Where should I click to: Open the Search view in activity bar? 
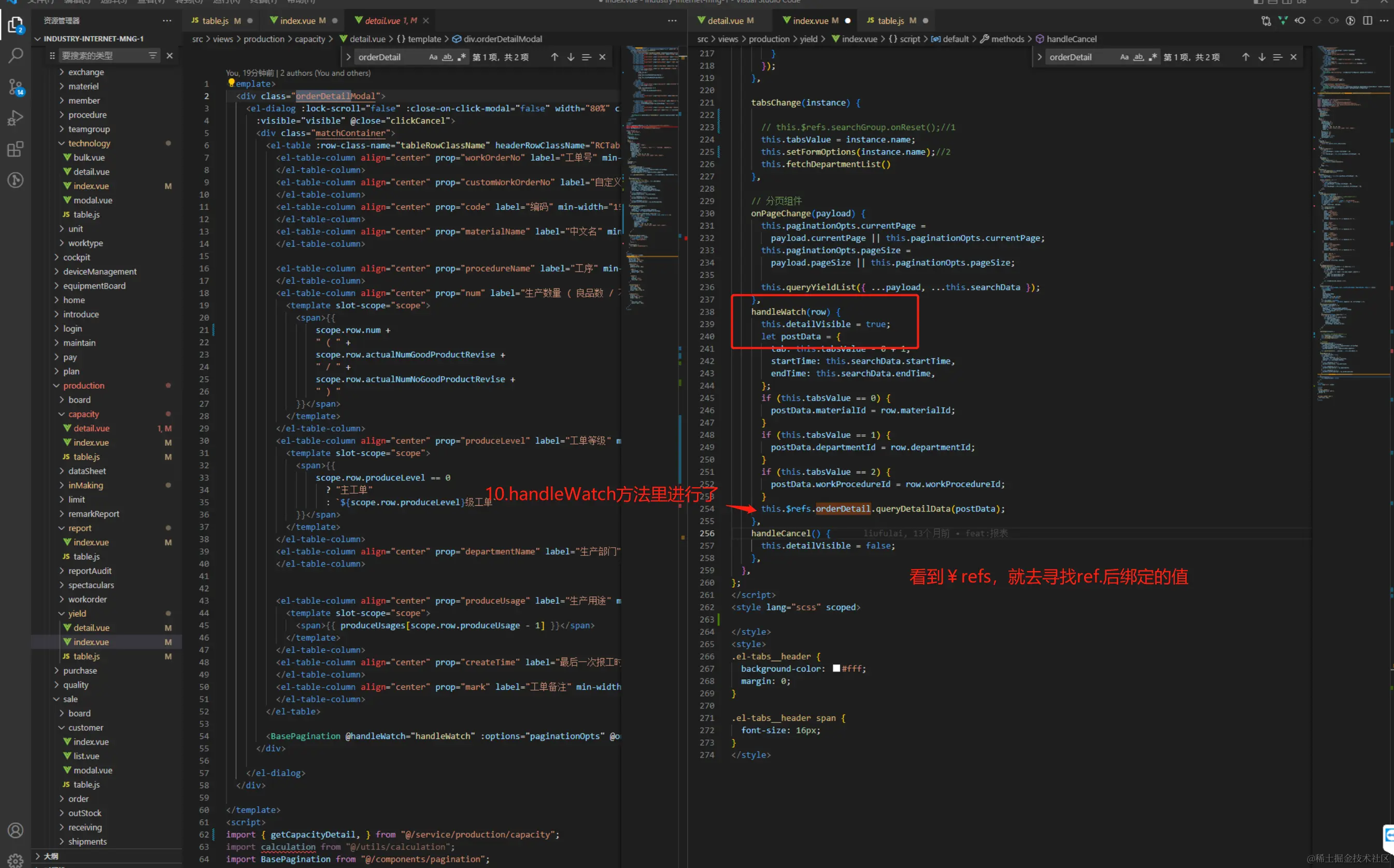point(16,55)
